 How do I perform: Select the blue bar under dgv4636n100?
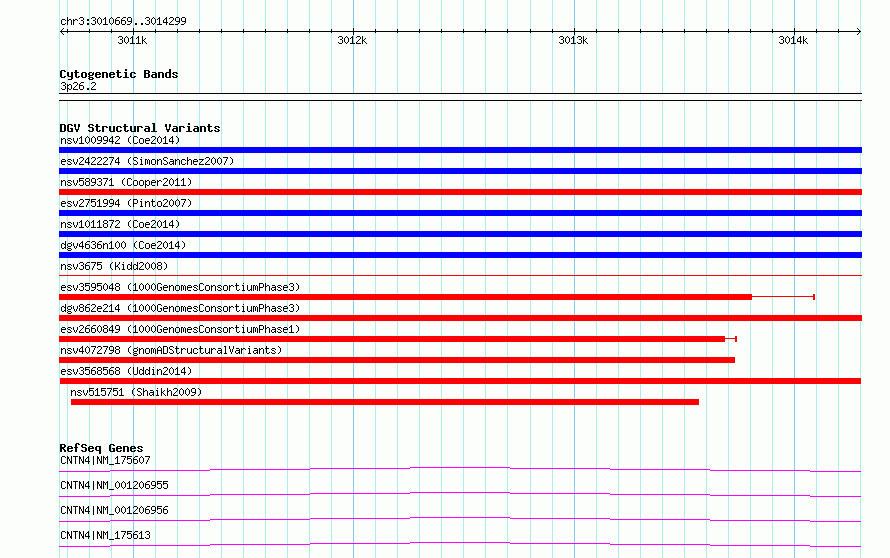coord(460,255)
